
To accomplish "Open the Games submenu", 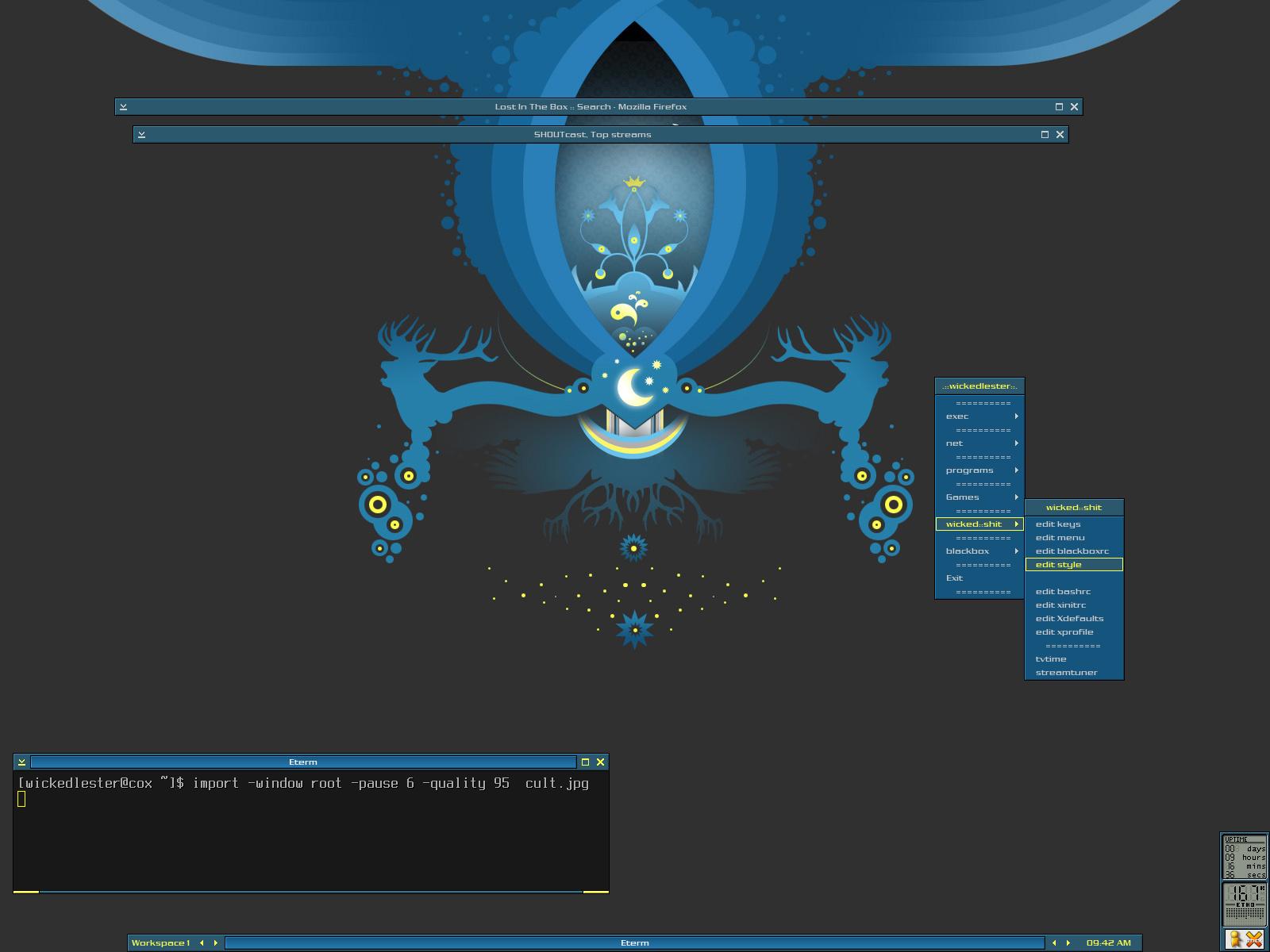I will point(979,497).
